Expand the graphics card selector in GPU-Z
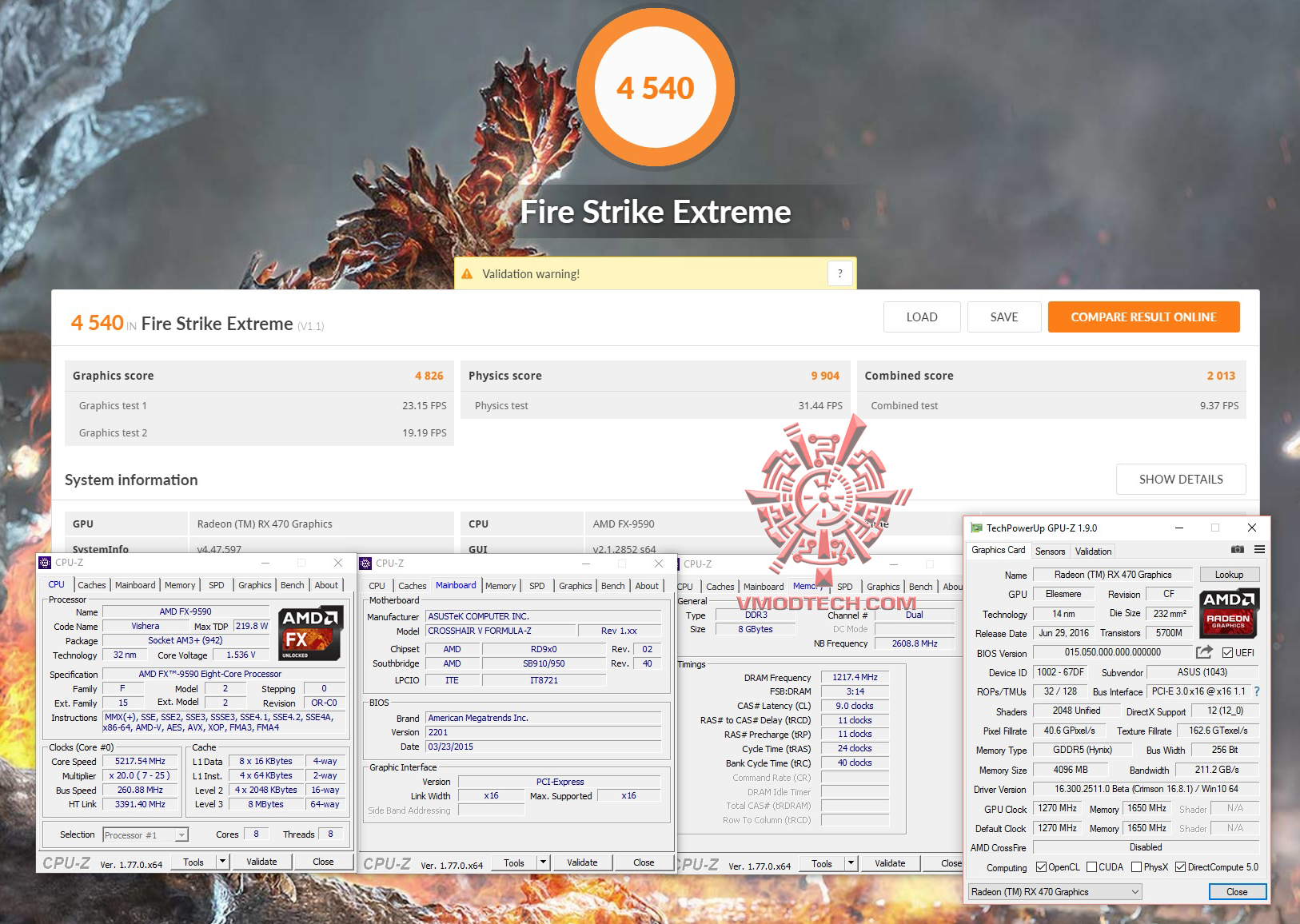The height and width of the screenshot is (924, 1300). (x=1135, y=891)
